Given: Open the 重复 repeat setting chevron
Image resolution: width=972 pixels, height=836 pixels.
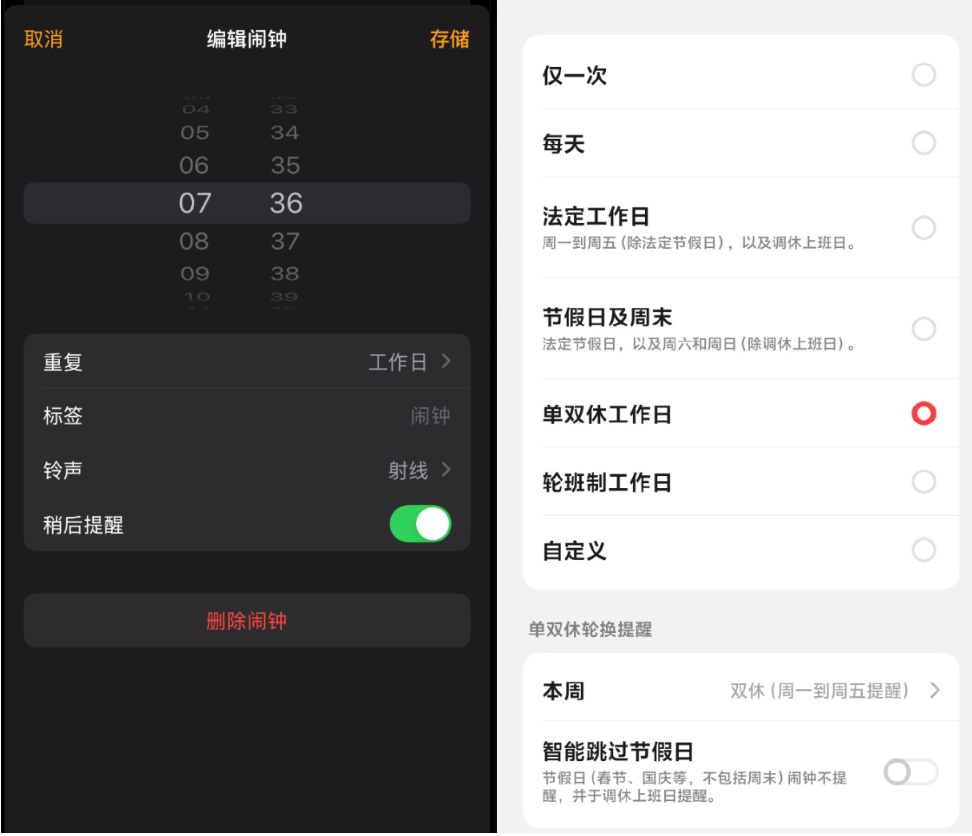Looking at the screenshot, I should pyautogui.click(x=446, y=361).
